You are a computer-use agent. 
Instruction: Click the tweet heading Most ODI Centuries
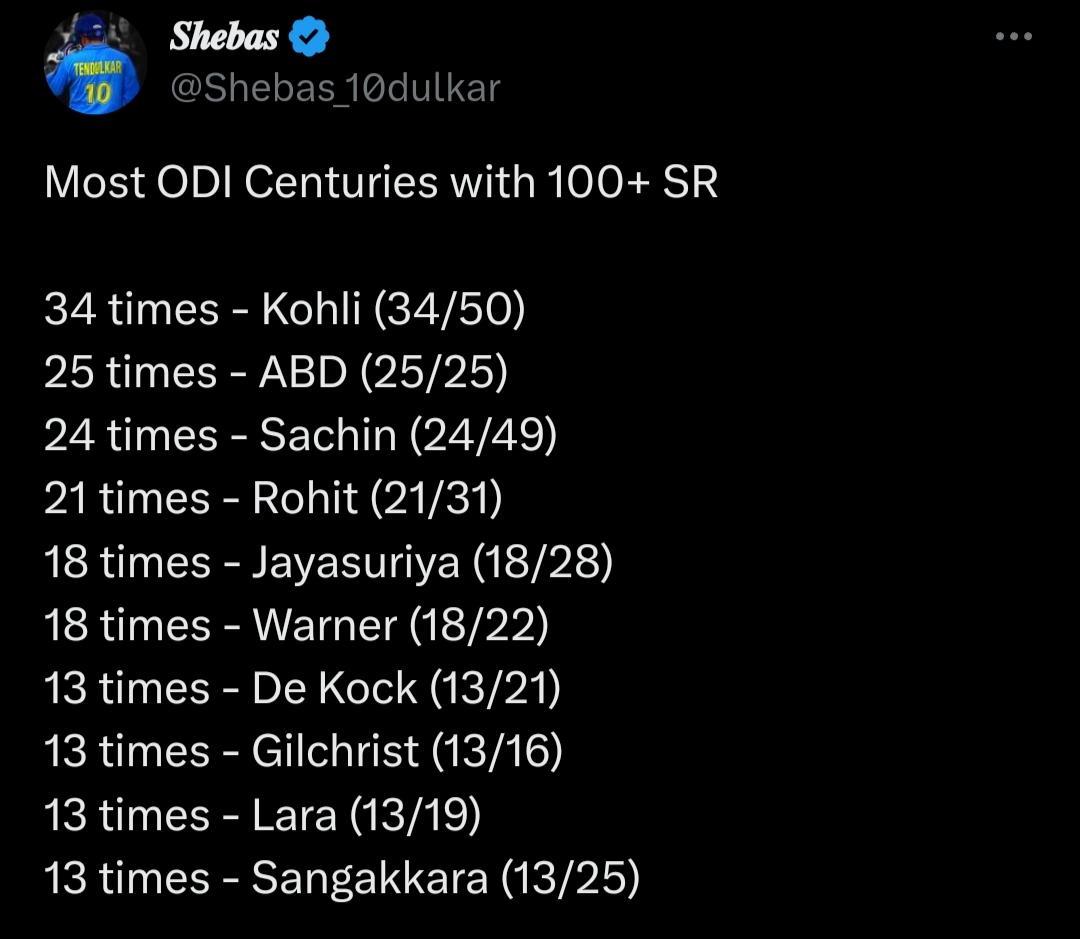coord(381,183)
